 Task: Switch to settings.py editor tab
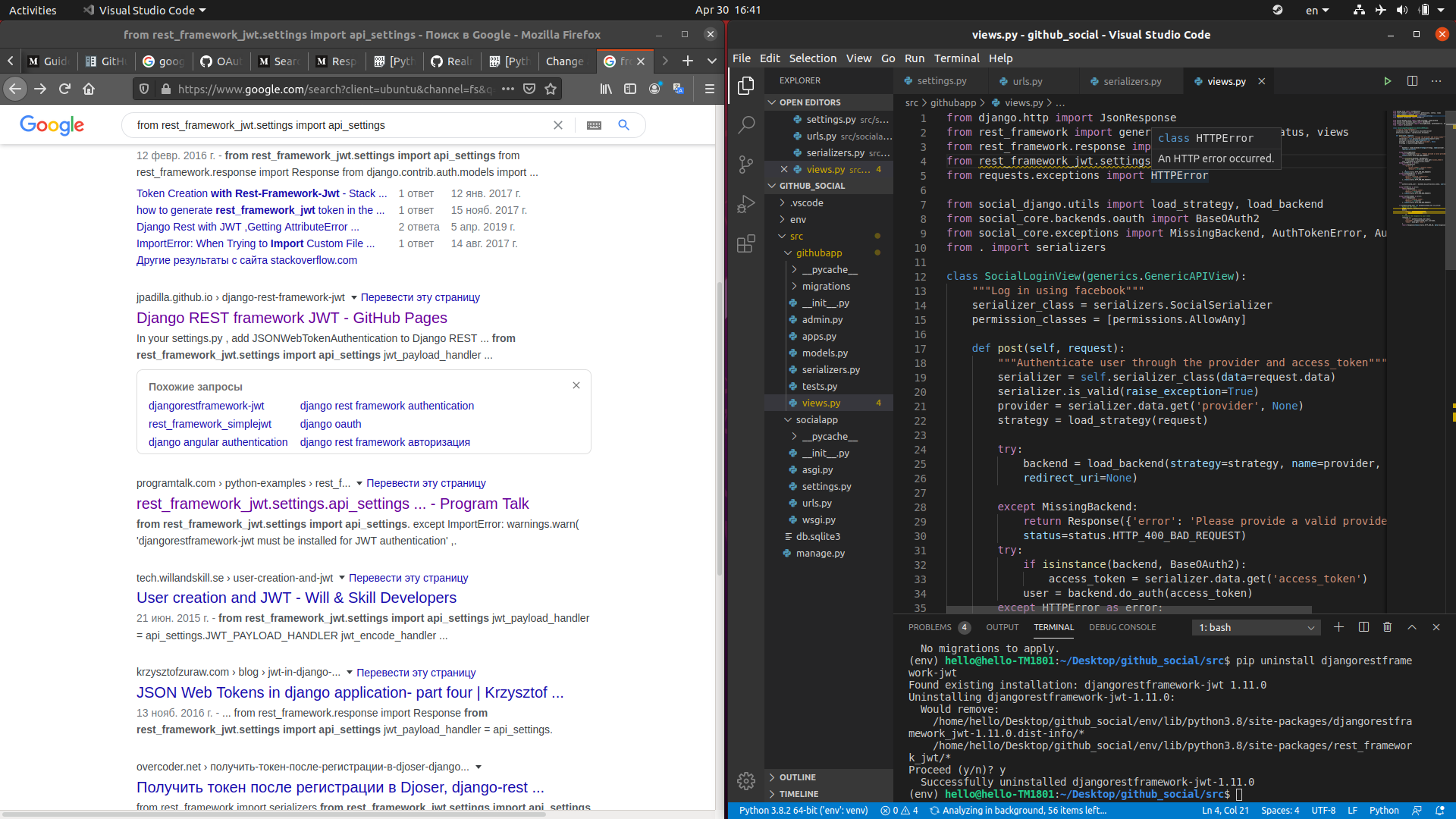click(941, 81)
